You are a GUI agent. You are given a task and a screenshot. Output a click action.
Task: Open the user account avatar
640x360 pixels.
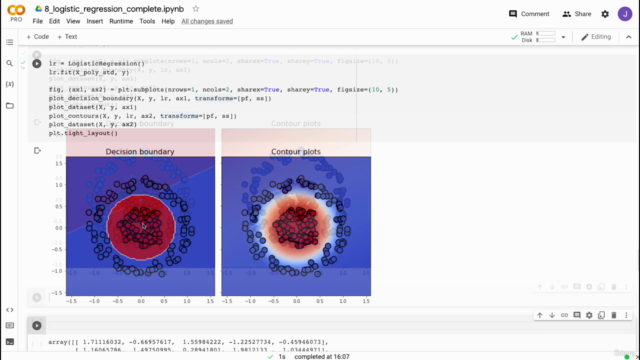tap(625, 14)
